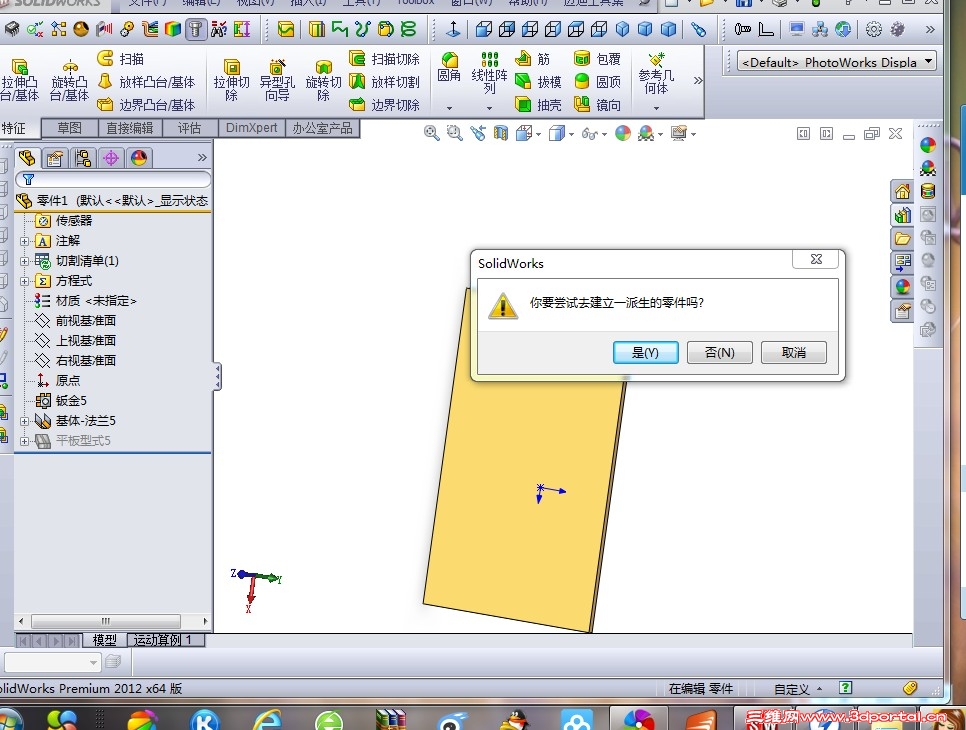Expand the 注解 tree node

25,241
